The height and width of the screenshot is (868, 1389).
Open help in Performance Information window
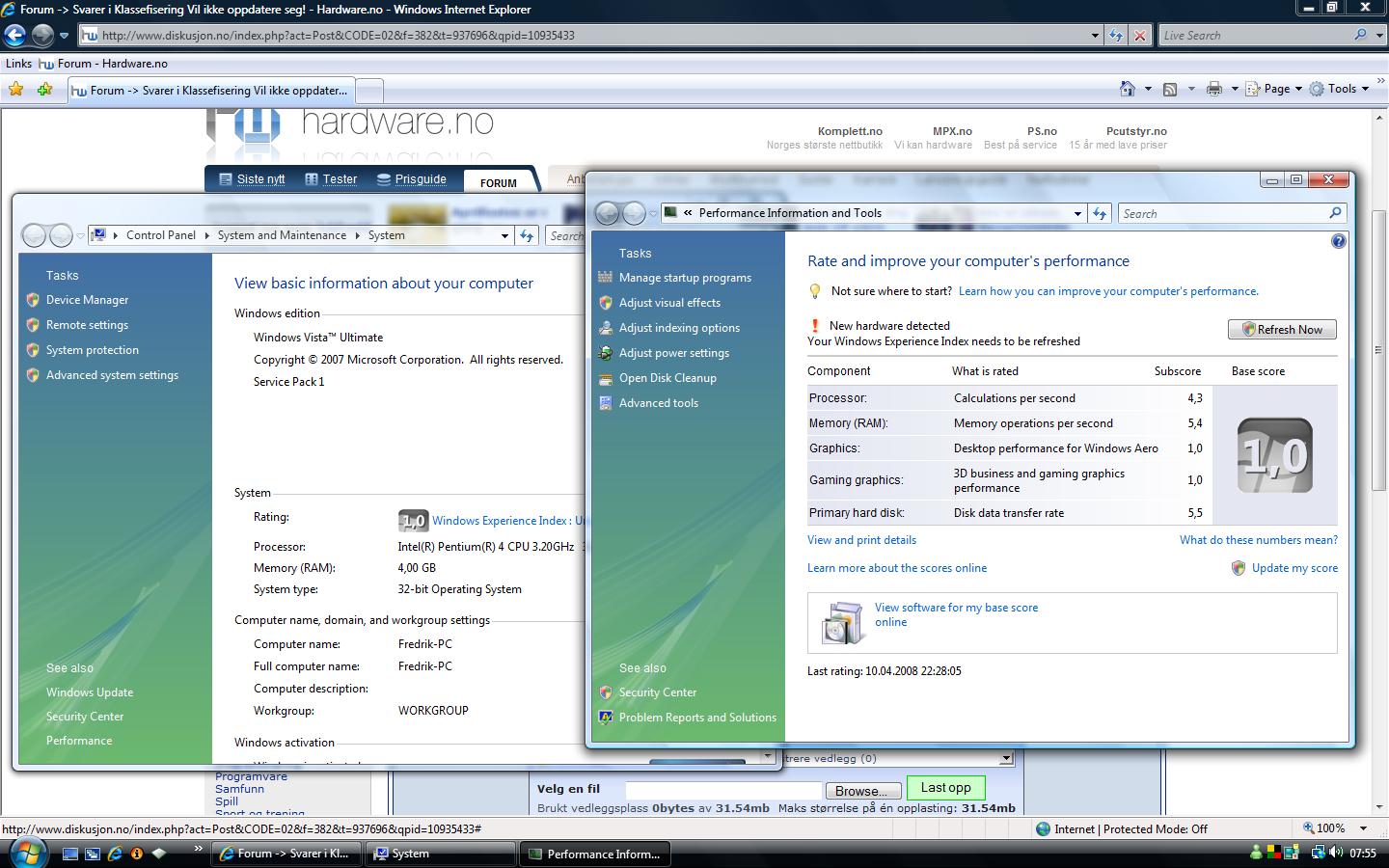pyautogui.click(x=1338, y=241)
